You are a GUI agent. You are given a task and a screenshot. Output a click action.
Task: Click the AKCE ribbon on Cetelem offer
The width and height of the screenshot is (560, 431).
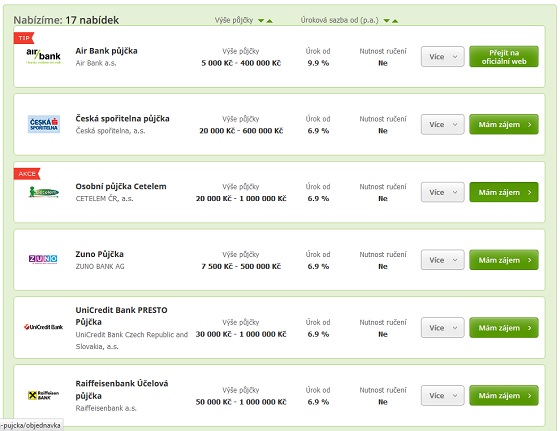27,174
